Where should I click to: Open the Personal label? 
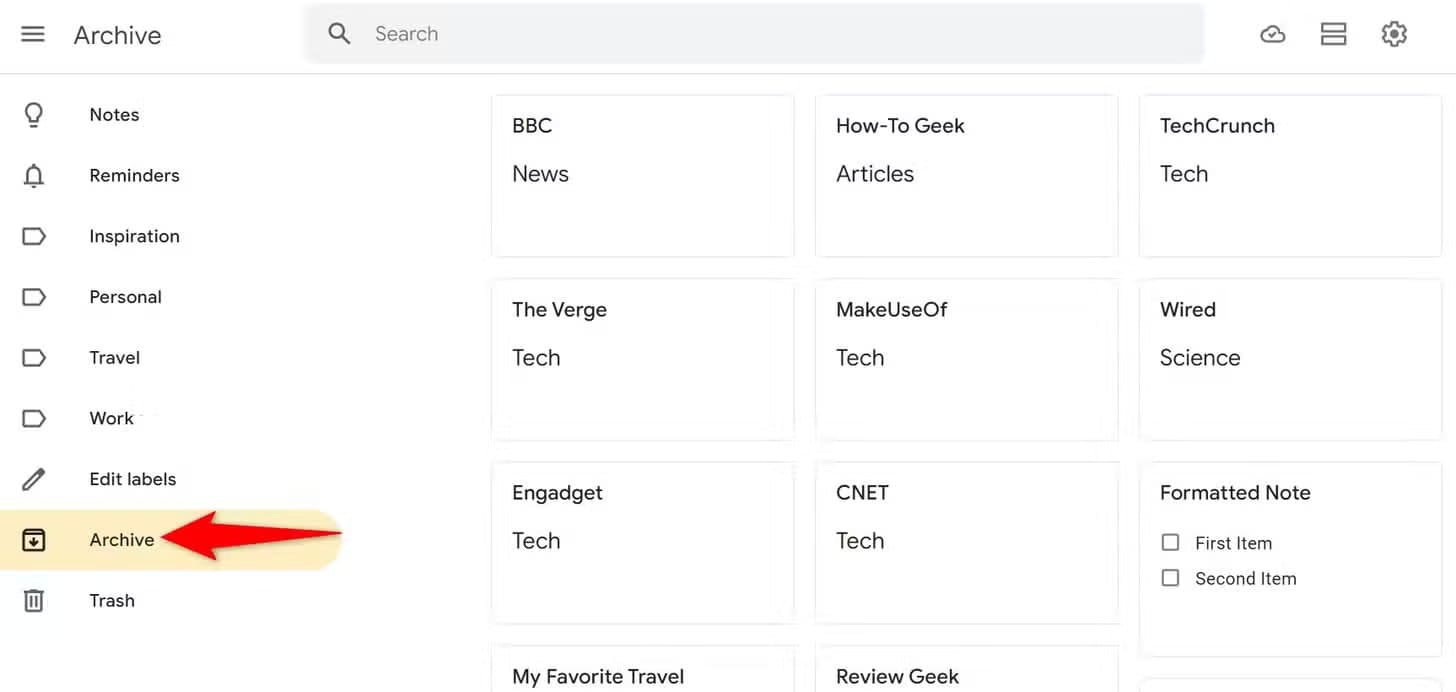pos(125,296)
